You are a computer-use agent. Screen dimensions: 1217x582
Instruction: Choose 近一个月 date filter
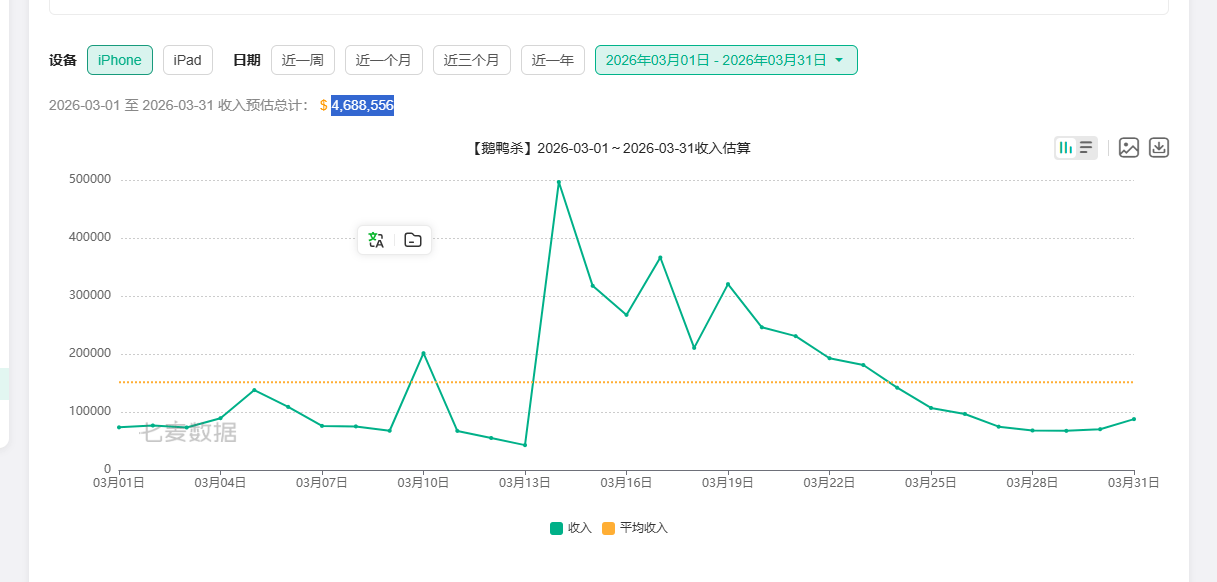(x=384, y=60)
